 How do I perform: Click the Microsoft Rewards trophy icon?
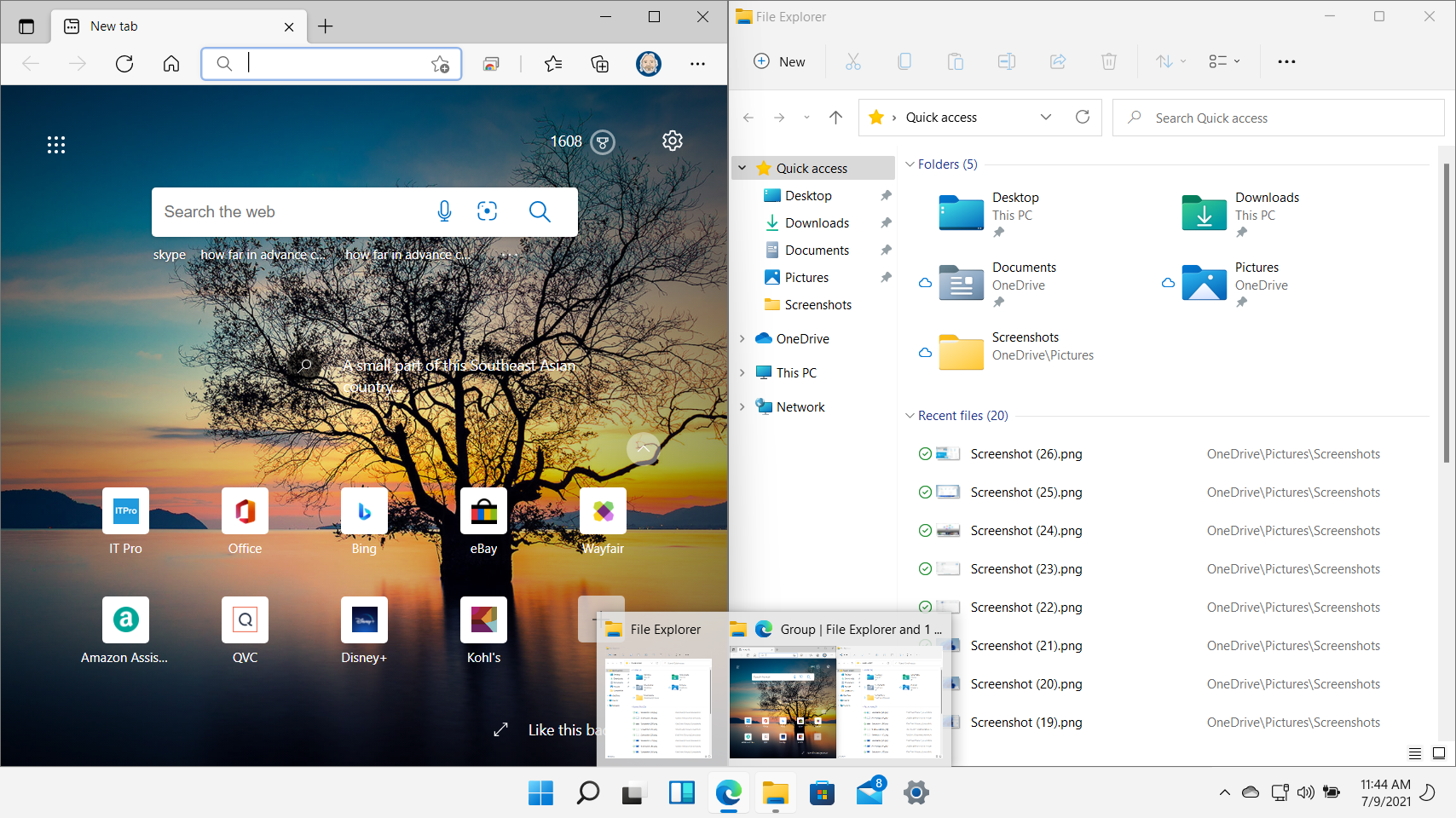click(601, 142)
